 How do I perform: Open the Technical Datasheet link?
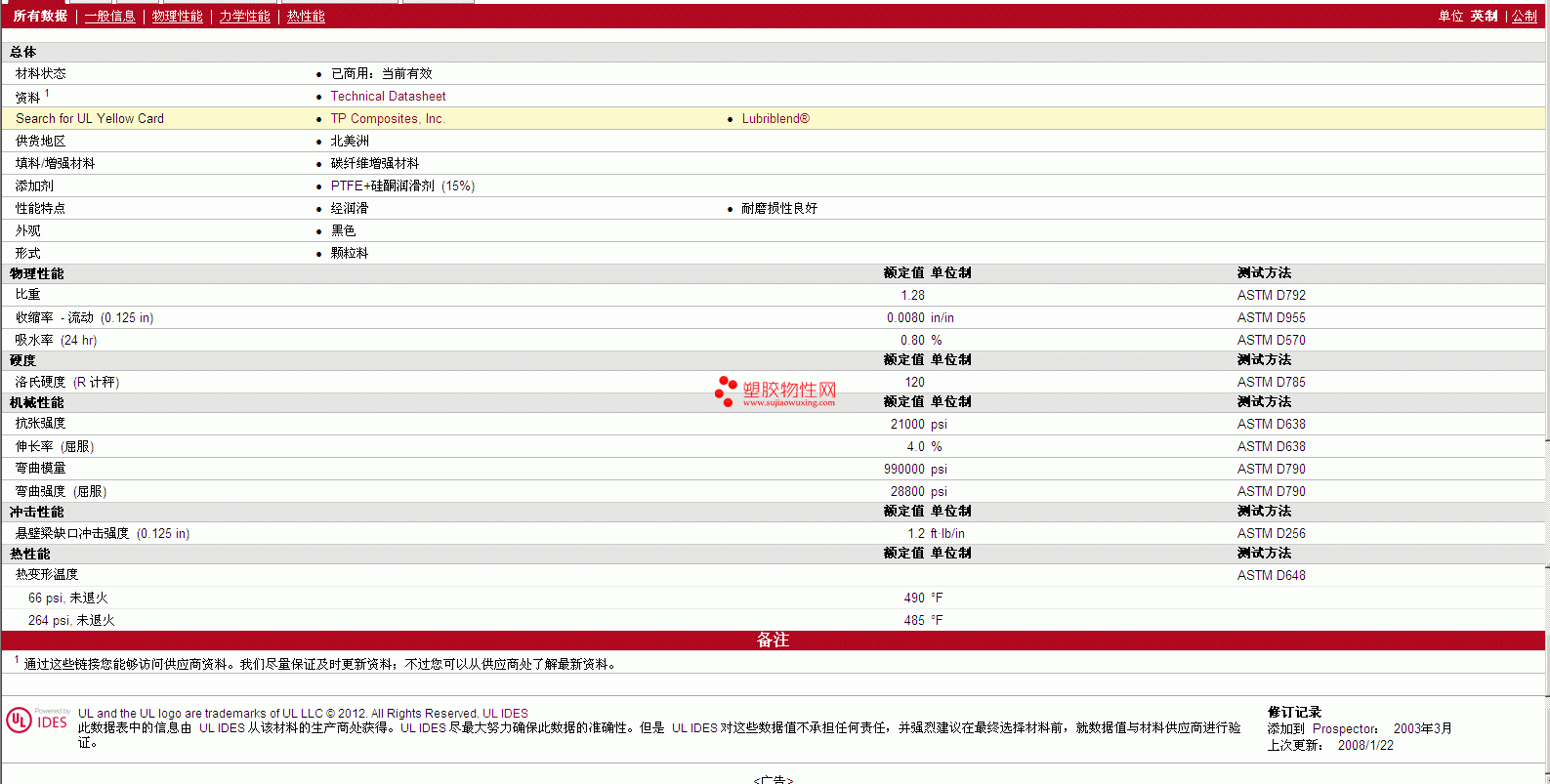tap(388, 97)
